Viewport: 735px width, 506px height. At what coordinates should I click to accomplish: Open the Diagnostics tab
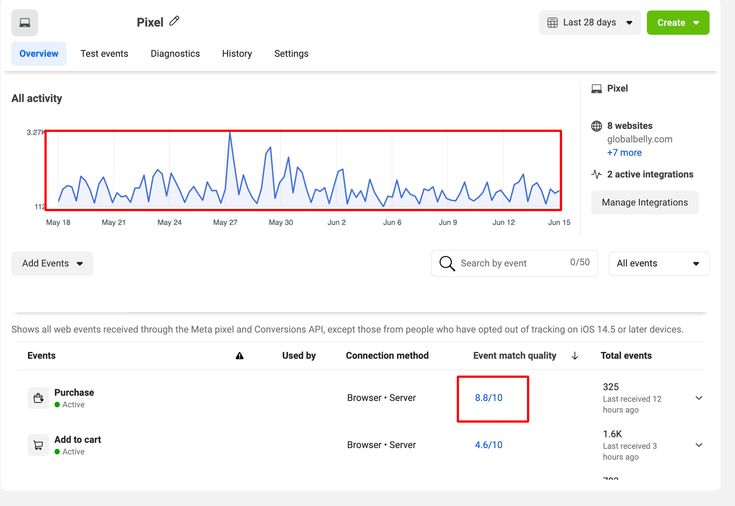pyautogui.click(x=175, y=53)
